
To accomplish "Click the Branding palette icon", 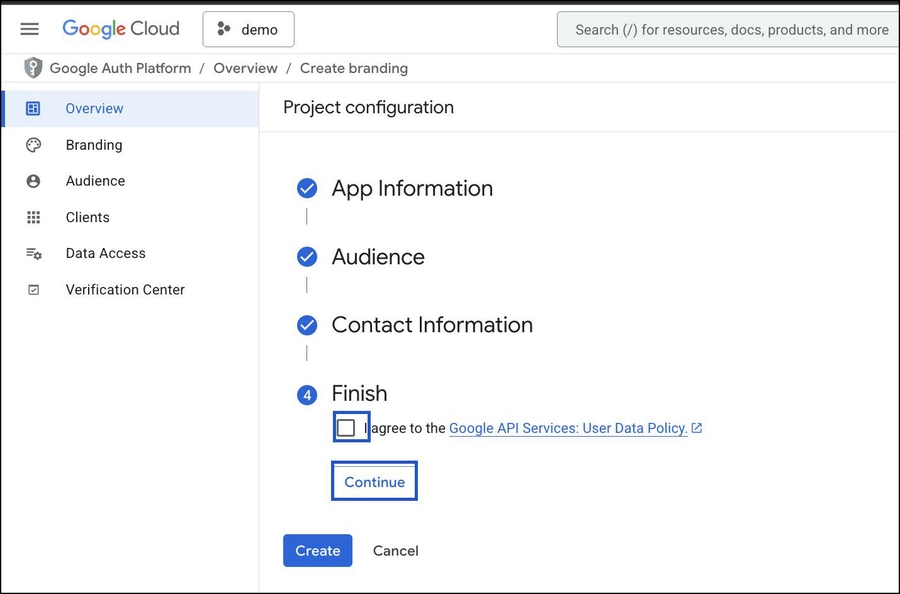I will coord(34,145).
